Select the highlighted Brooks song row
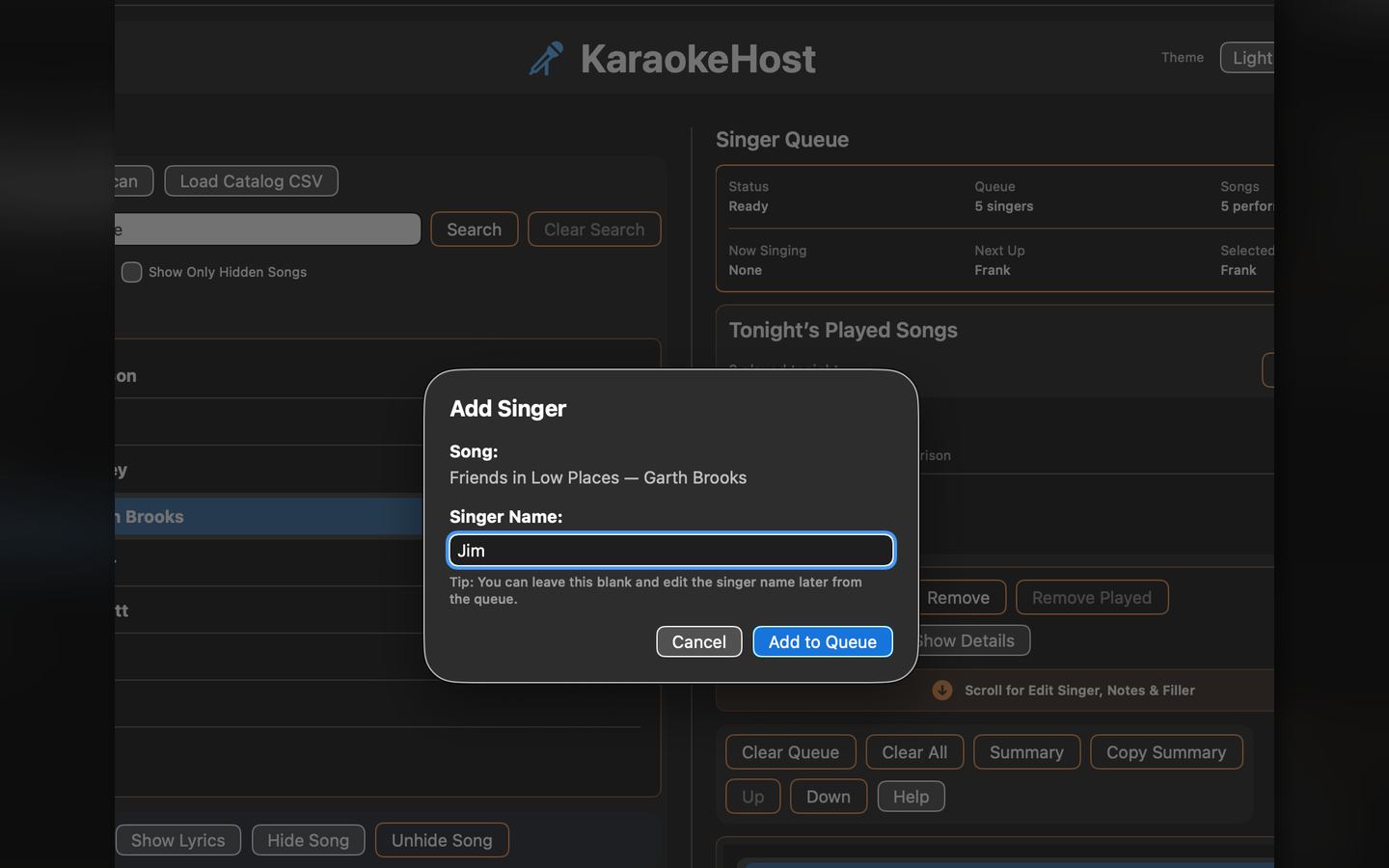This screenshot has height=868, width=1389. tap(269, 517)
